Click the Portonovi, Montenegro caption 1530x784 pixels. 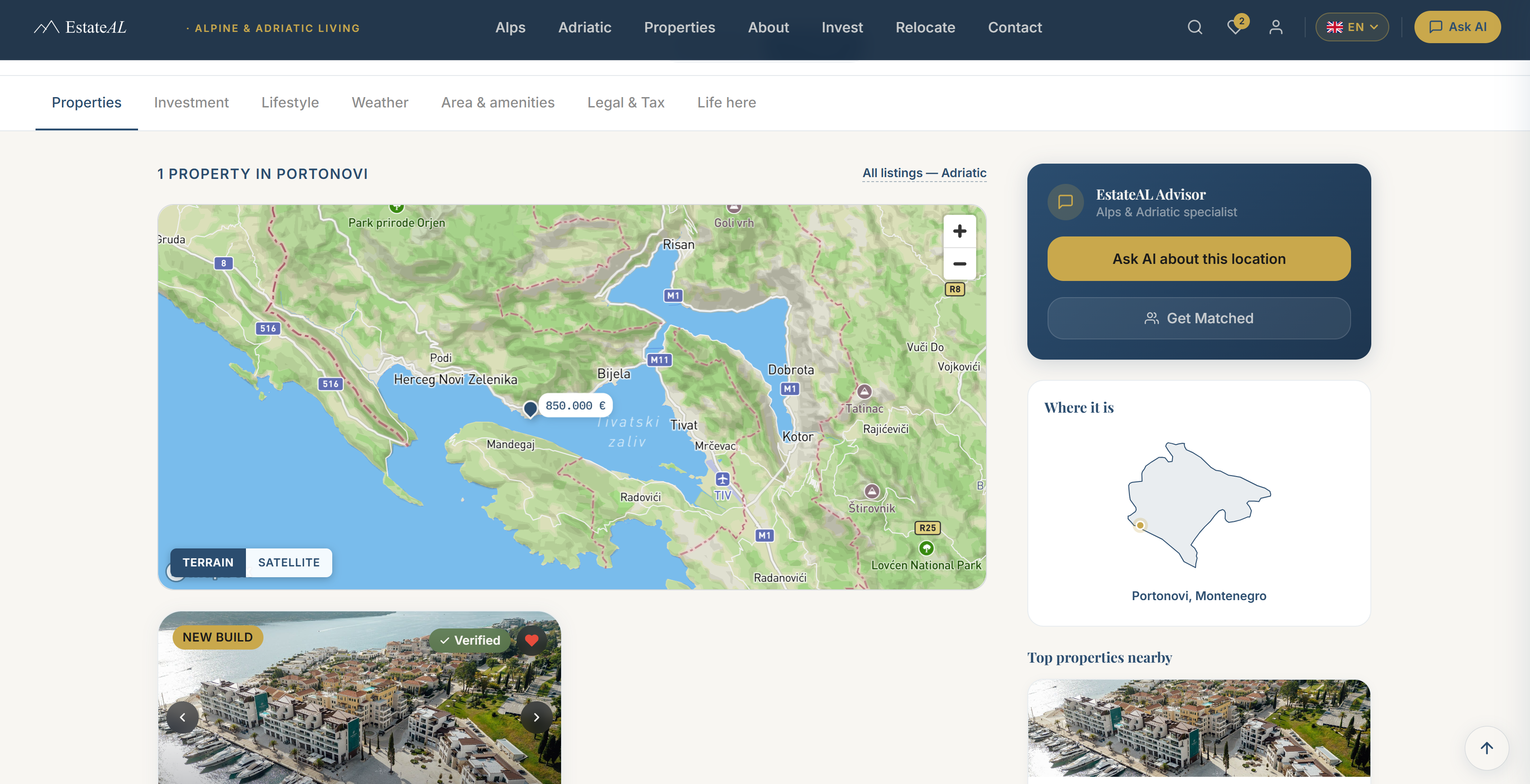coord(1199,596)
